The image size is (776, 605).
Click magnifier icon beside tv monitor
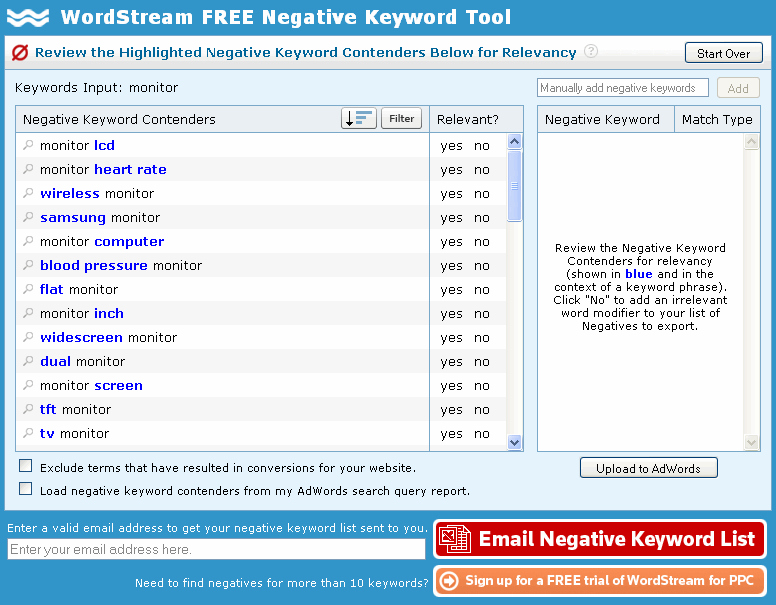28,433
